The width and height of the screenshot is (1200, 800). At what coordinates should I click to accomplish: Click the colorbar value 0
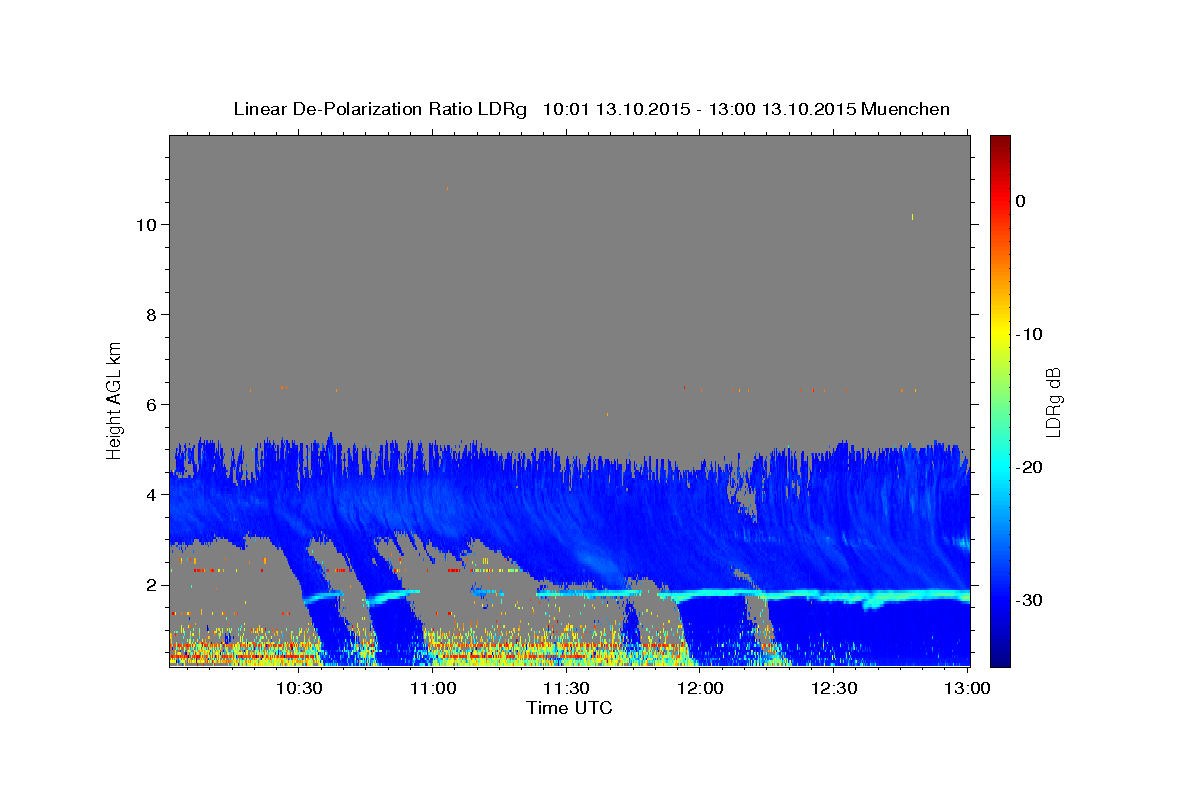point(1021,201)
